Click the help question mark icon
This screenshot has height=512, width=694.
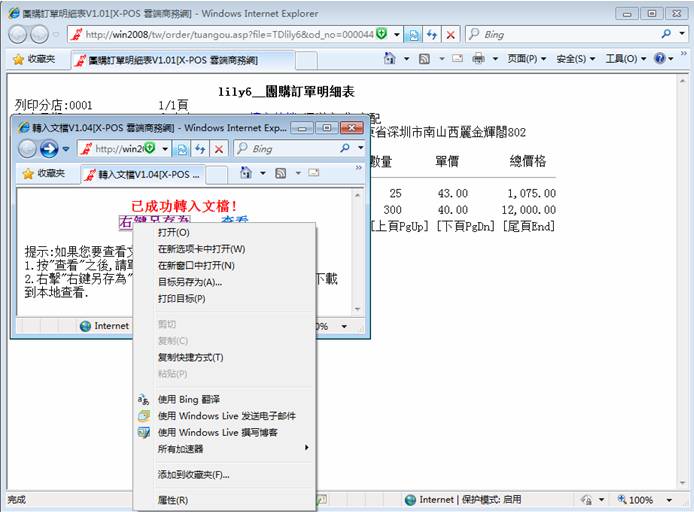659,59
